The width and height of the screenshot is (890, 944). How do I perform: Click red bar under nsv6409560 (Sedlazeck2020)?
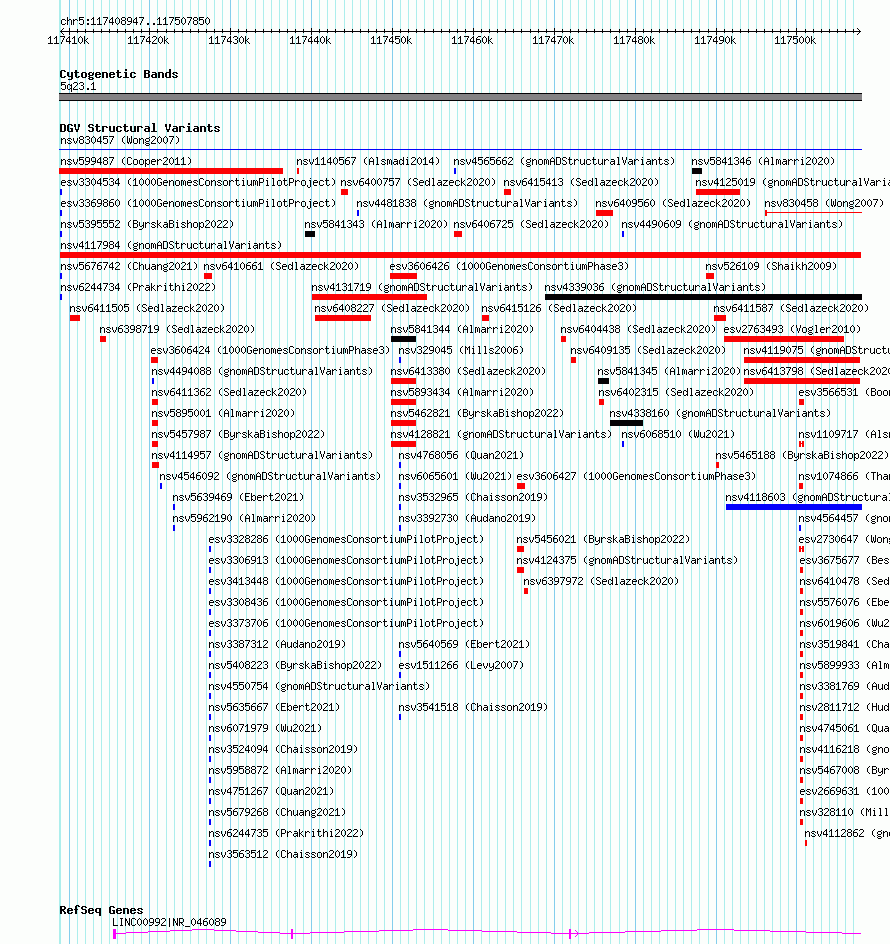click(x=604, y=213)
